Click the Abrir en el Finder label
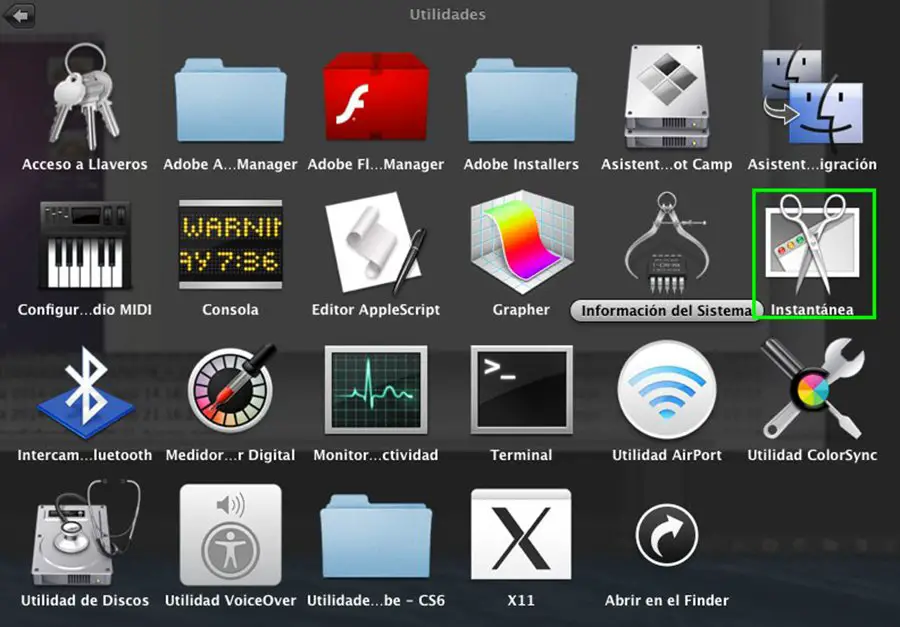The width and height of the screenshot is (900, 627). pyautogui.click(x=666, y=601)
